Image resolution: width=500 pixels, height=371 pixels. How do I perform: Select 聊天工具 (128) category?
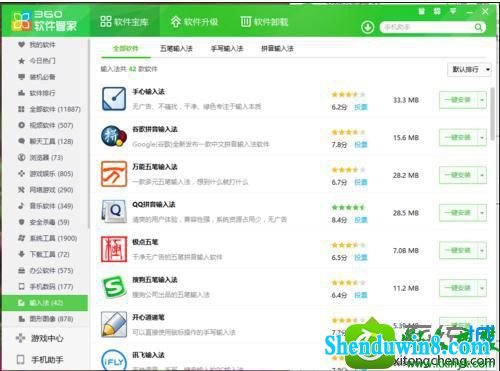point(45,141)
